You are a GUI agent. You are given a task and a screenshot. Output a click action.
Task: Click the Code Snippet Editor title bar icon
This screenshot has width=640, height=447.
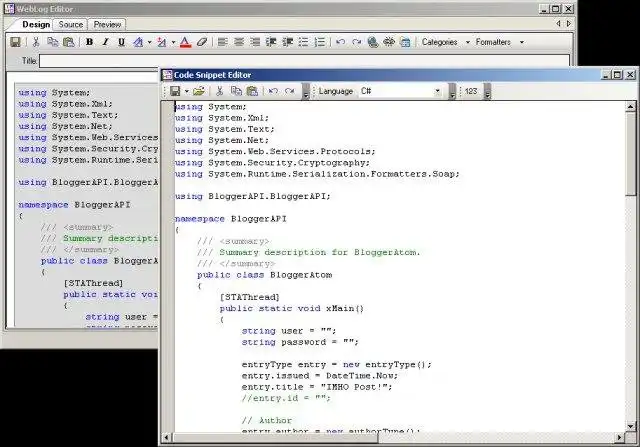[x=167, y=75]
